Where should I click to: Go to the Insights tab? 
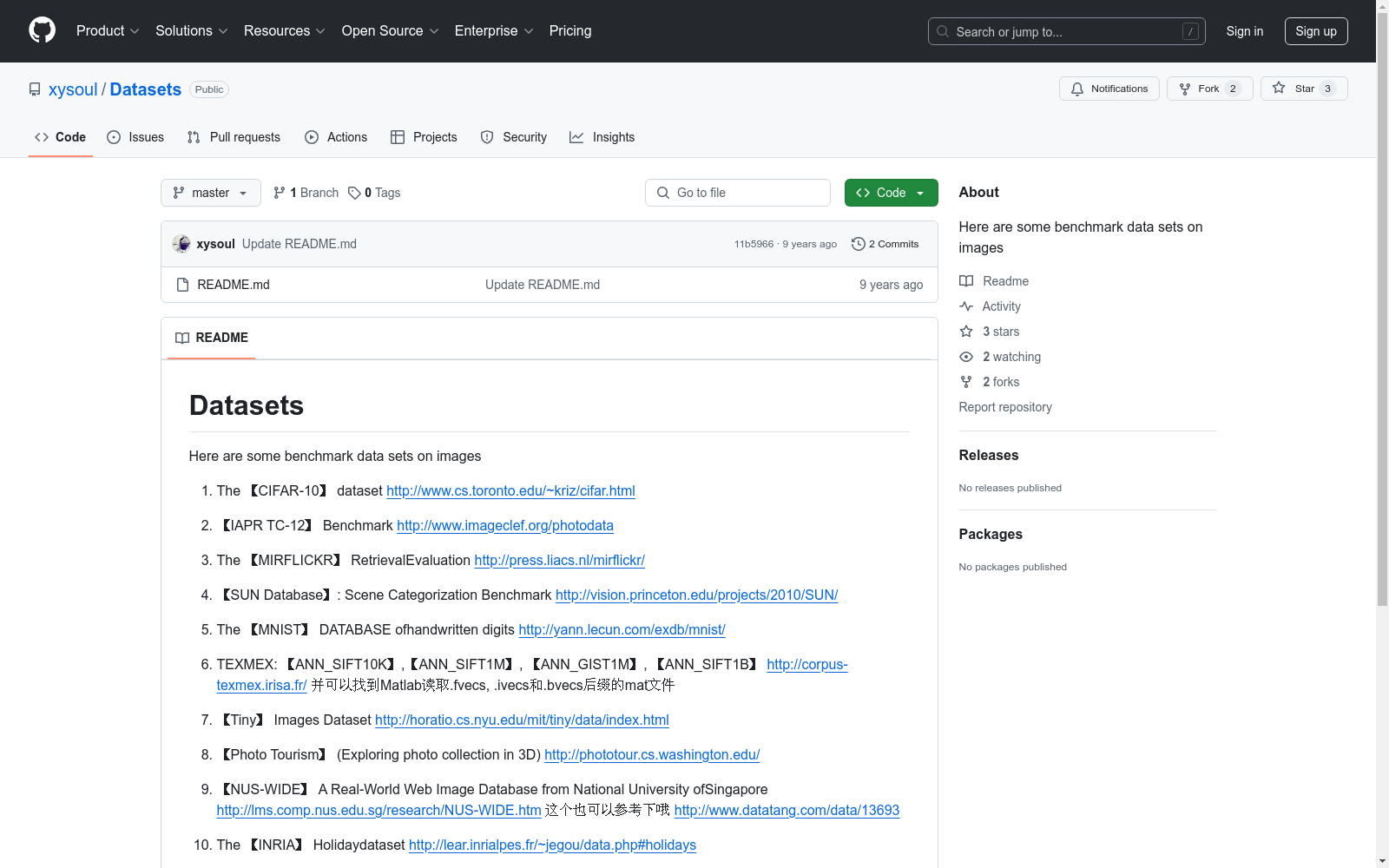click(x=602, y=137)
